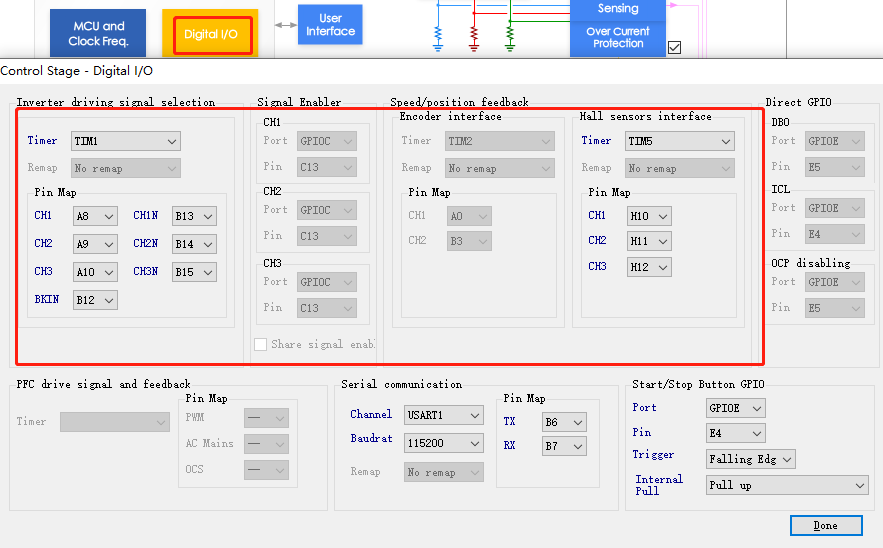This screenshot has height=548, width=883.
Task: Click the double arrow beside User Interface
Action: click(x=286, y=25)
